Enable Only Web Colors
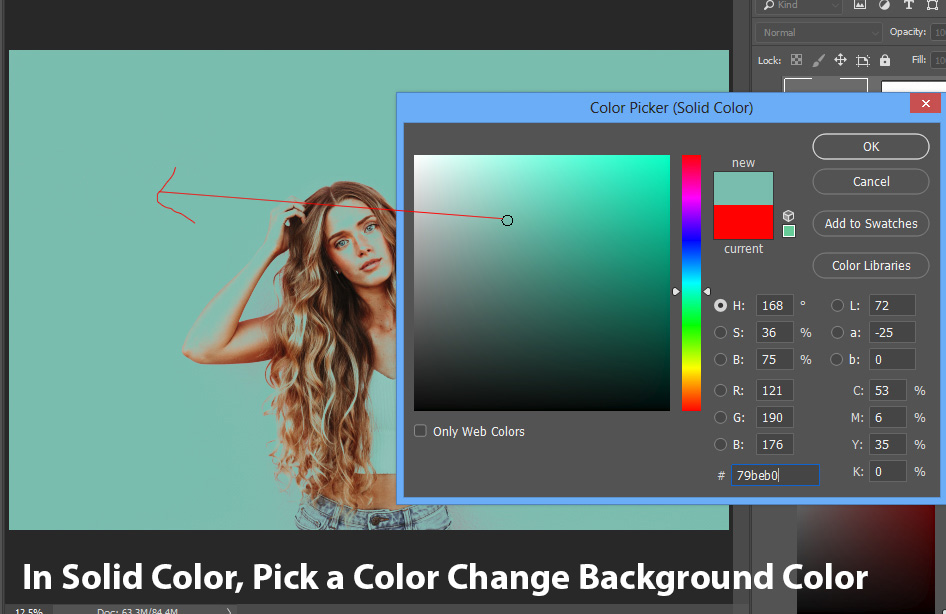 pyautogui.click(x=420, y=431)
